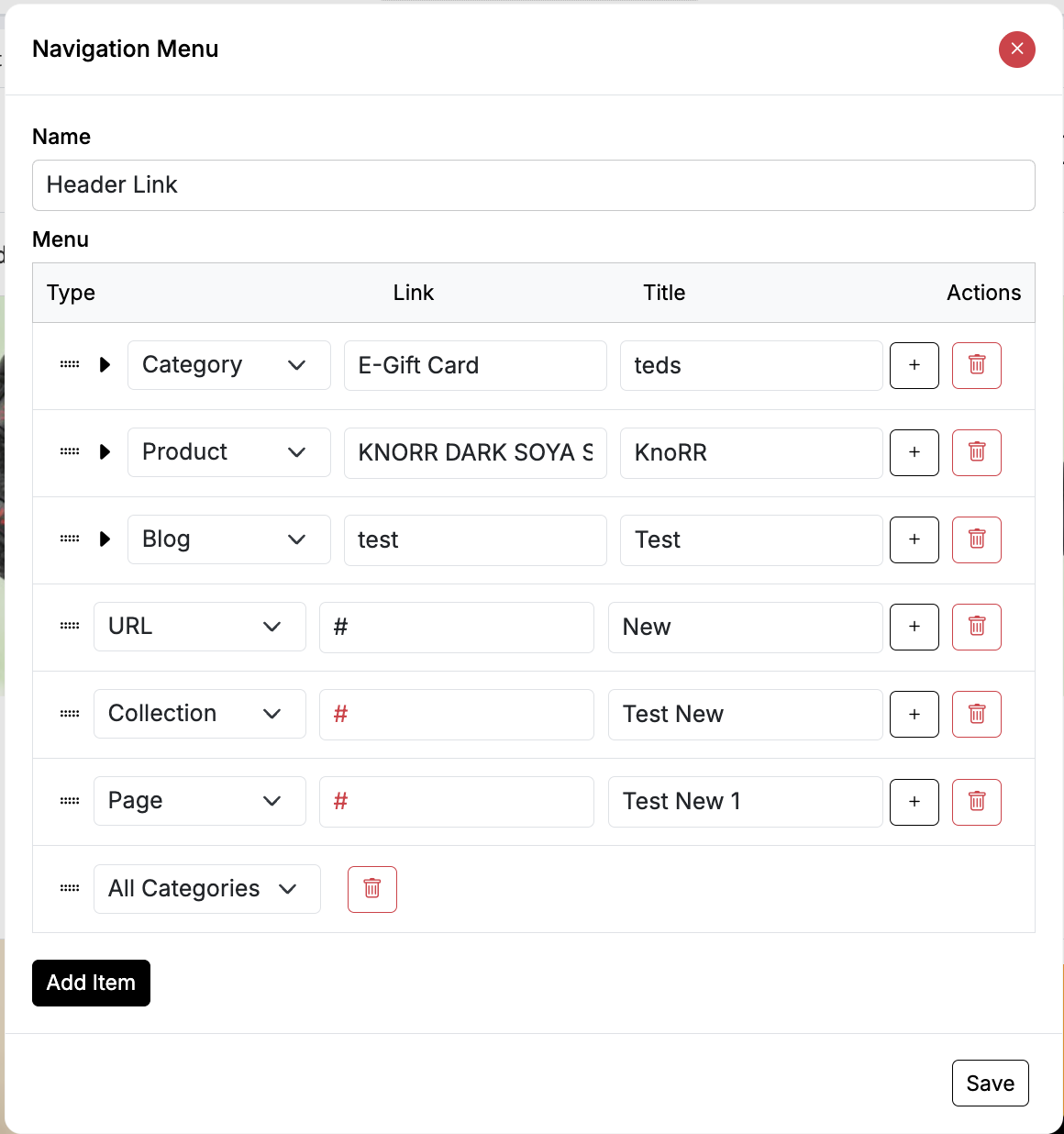The height and width of the screenshot is (1134, 1064).
Task: Click drag handle beside Category row
Action: [x=70, y=365]
